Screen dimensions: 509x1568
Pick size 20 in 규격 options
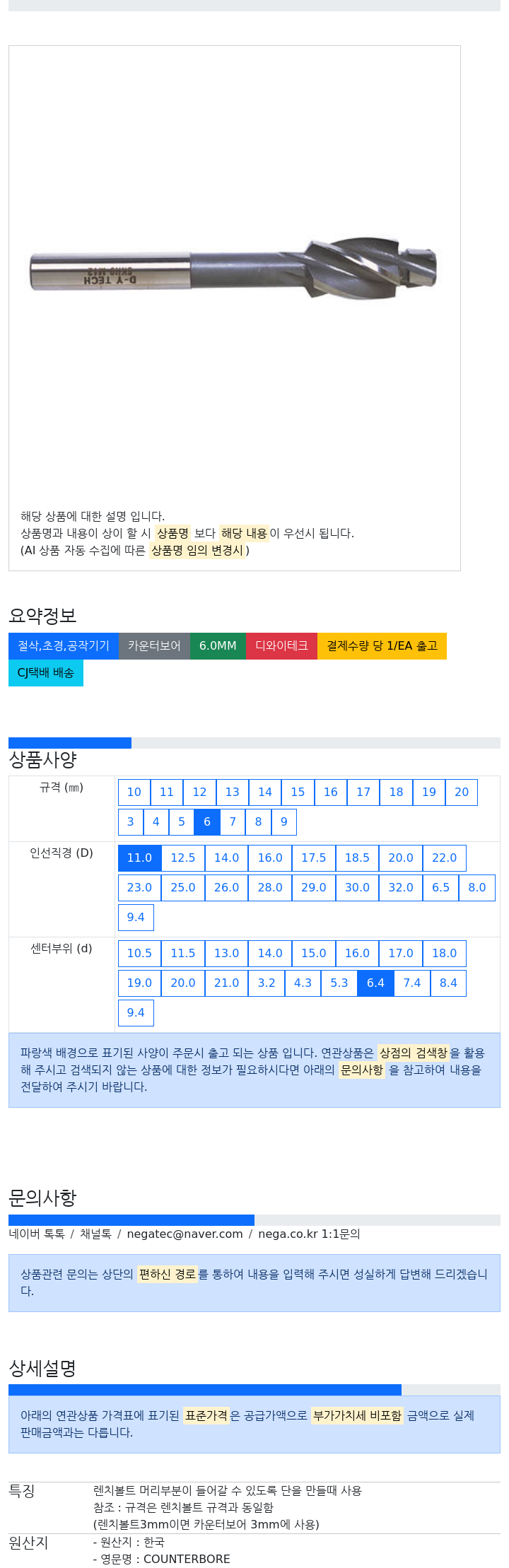click(462, 792)
